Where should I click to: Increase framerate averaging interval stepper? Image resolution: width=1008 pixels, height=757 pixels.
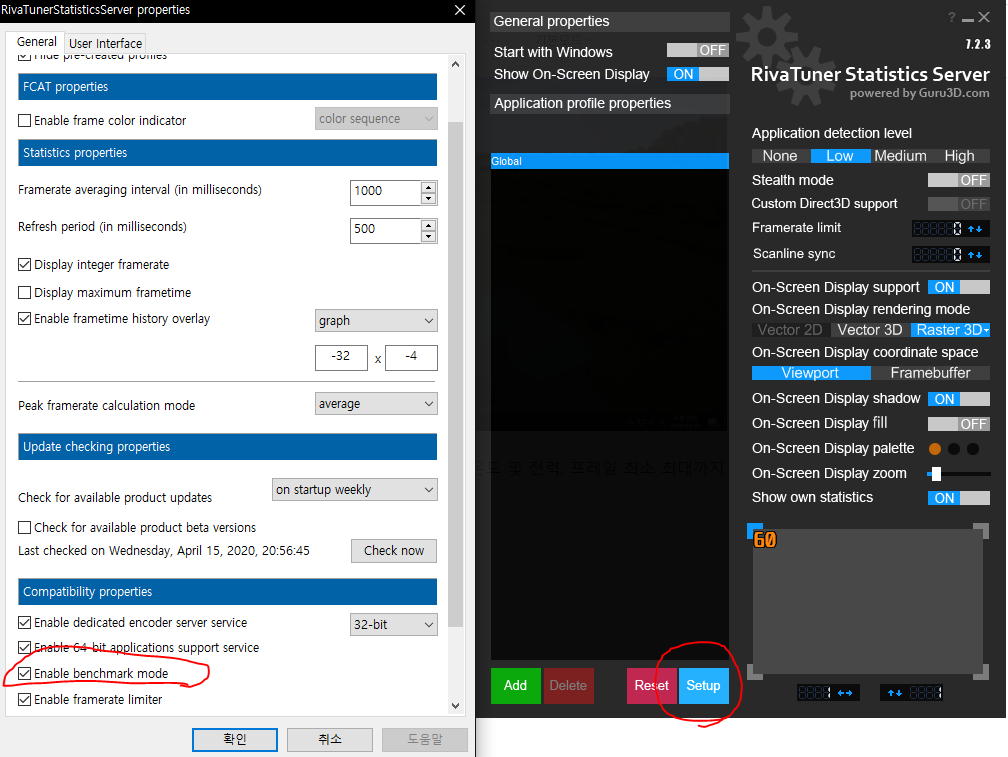[429, 187]
